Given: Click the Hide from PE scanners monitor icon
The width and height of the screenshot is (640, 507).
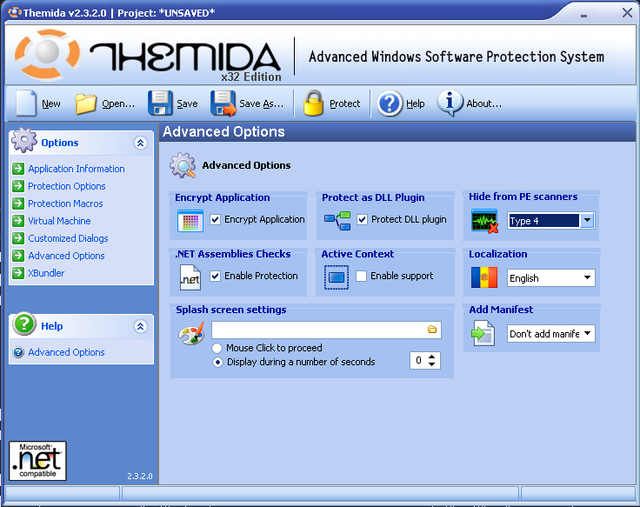Looking at the screenshot, I should (484, 220).
